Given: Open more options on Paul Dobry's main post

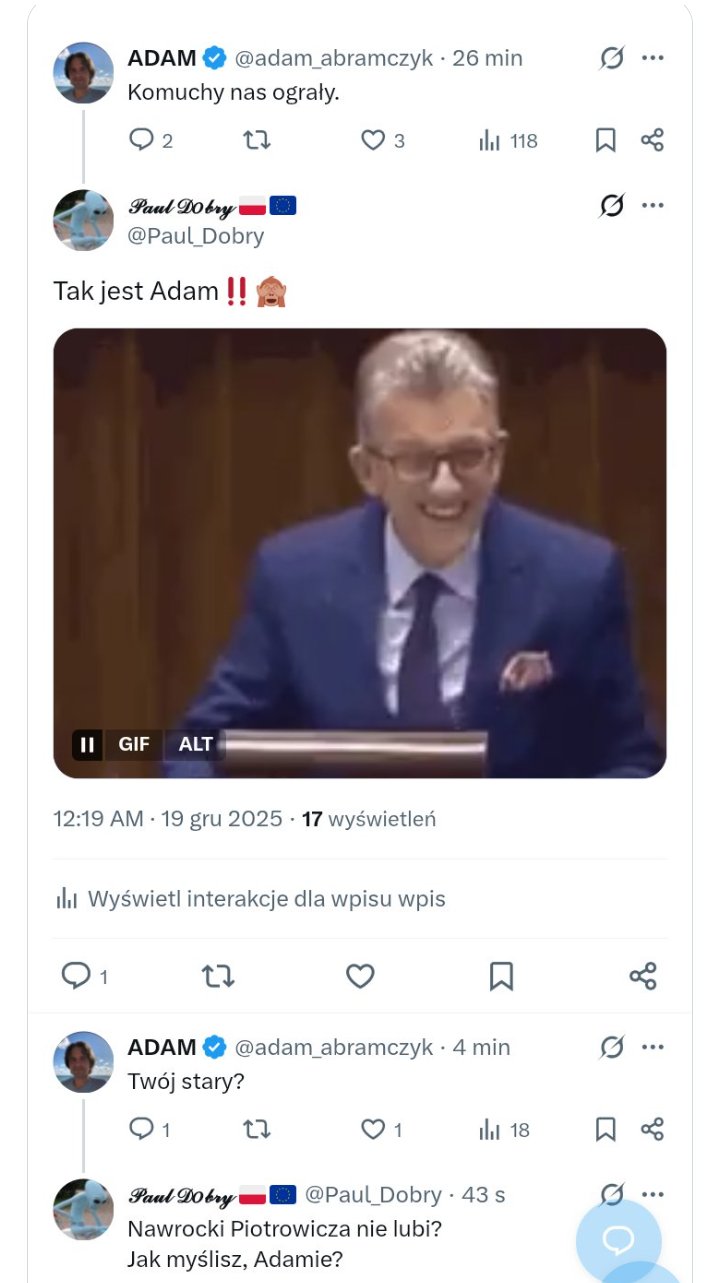Looking at the screenshot, I should [653, 206].
